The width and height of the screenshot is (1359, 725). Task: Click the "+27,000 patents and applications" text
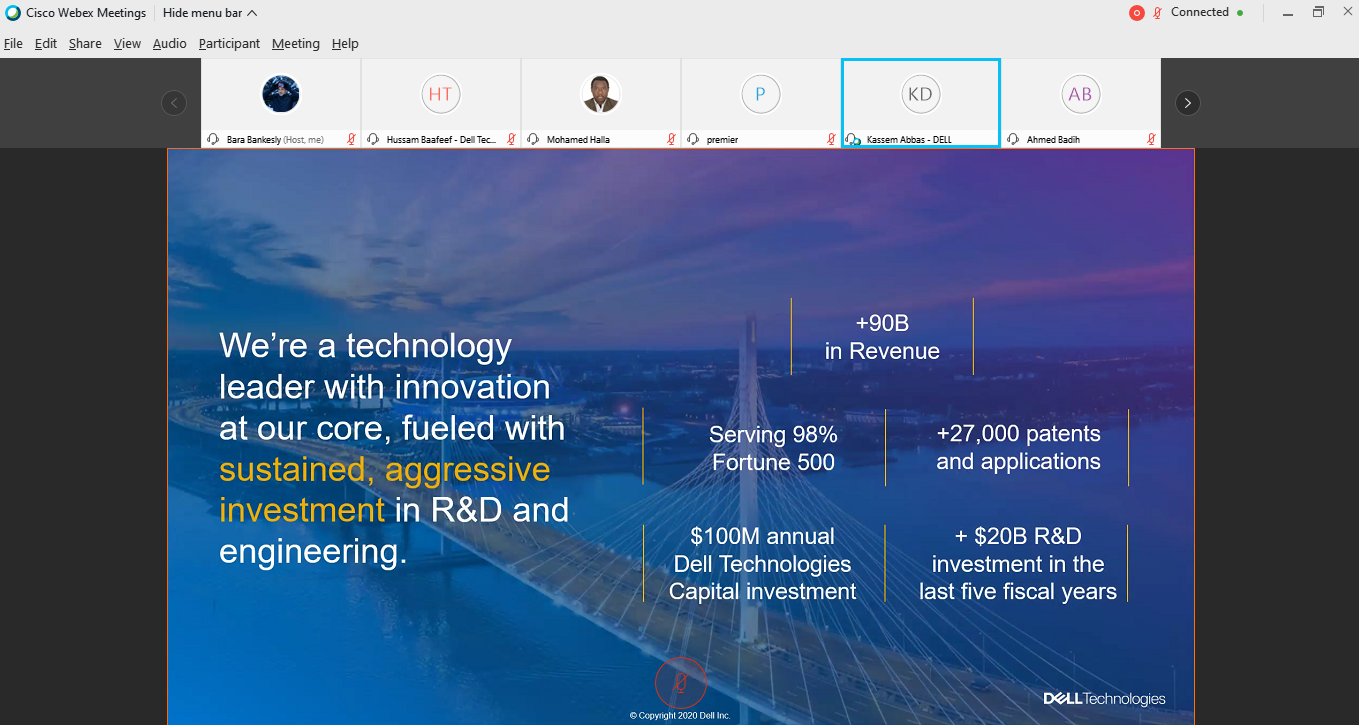pyautogui.click(x=1018, y=448)
